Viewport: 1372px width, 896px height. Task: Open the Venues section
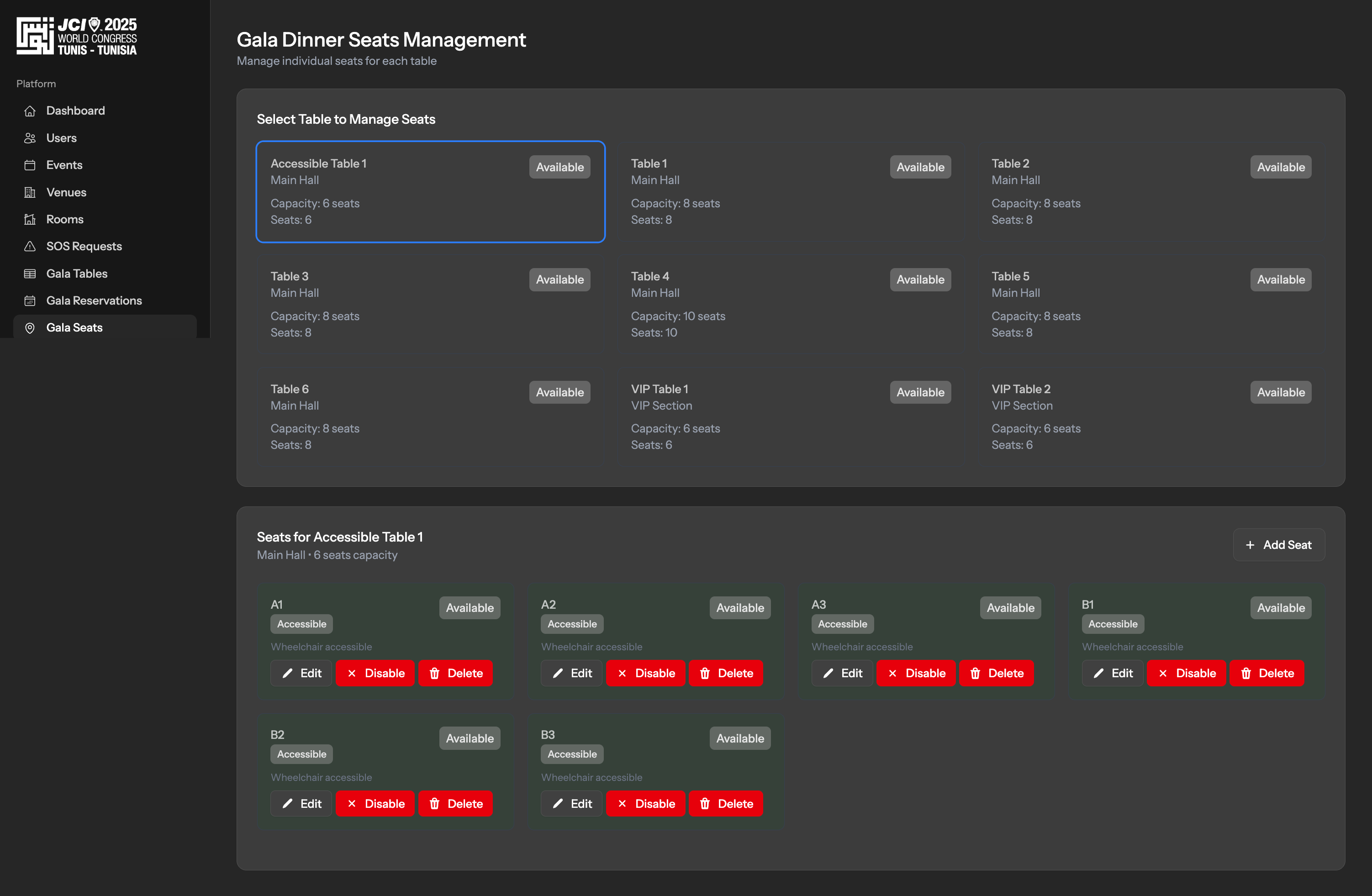tap(104, 192)
